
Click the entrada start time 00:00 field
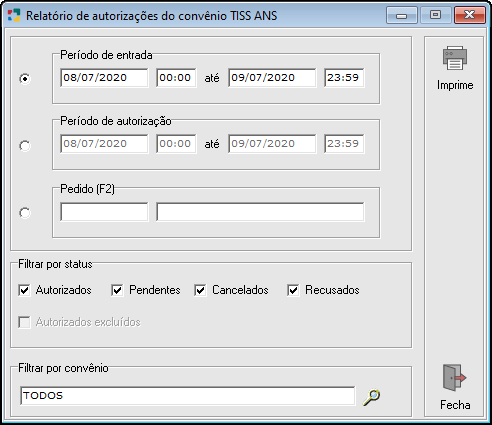coord(176,78)
